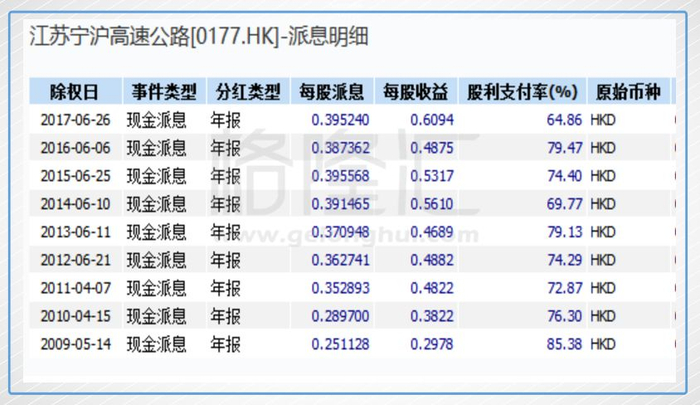Click 年报 in the 2016-06-06 row
700x405 pixels.
coord(225,148)
